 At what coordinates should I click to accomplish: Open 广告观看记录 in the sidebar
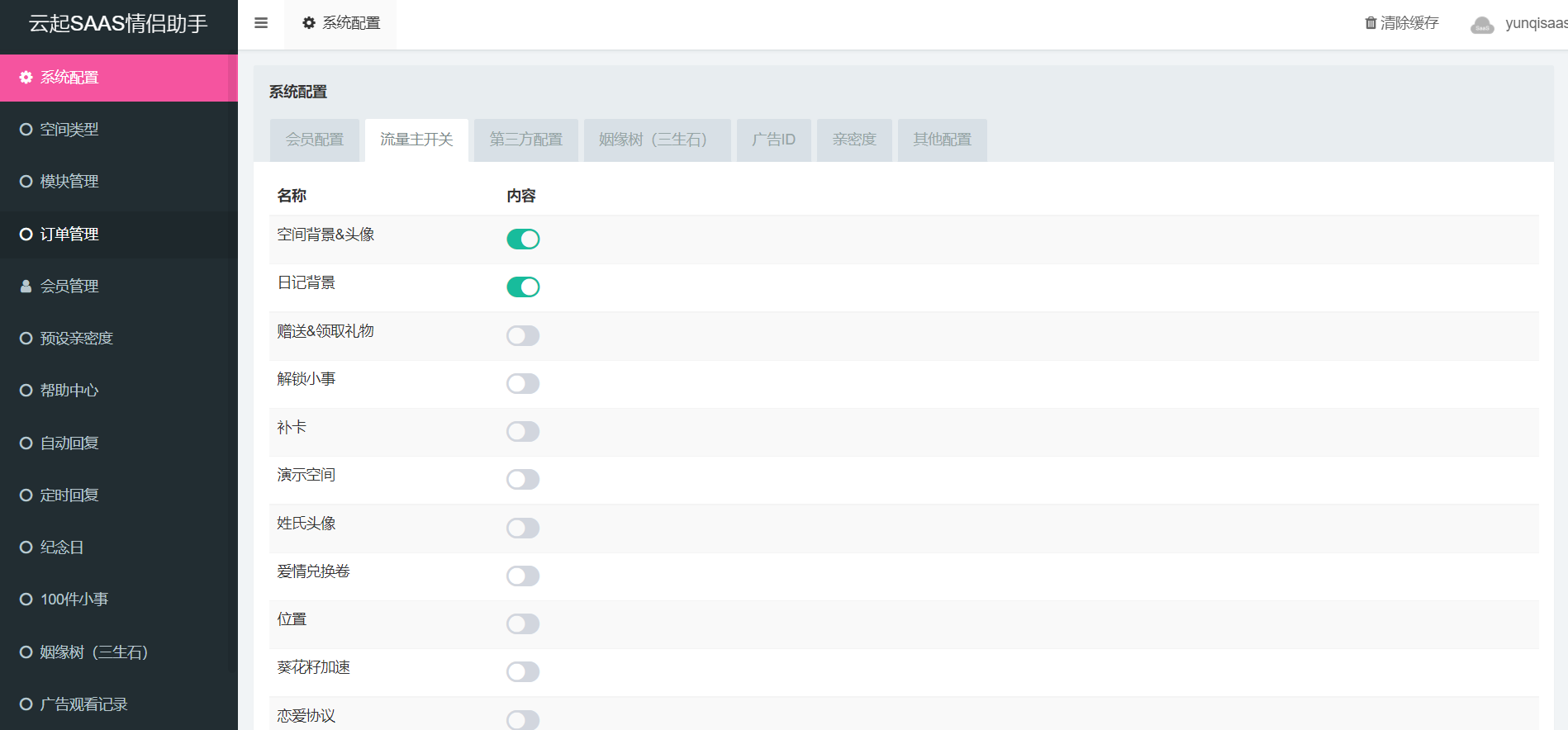pos(119,704)
